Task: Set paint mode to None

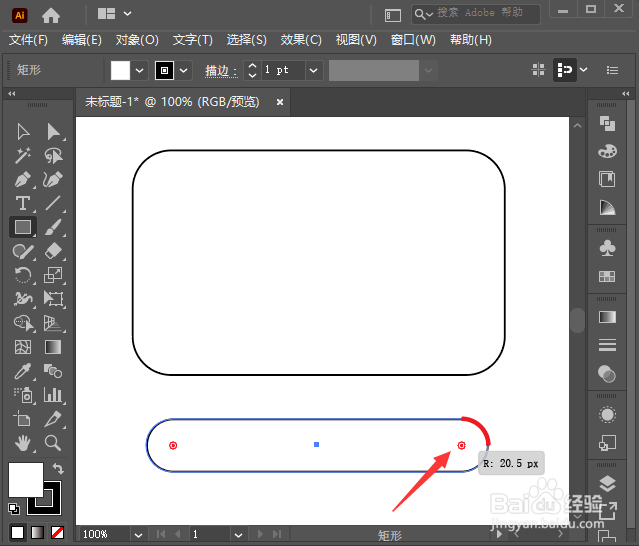Action: (57, 533)
